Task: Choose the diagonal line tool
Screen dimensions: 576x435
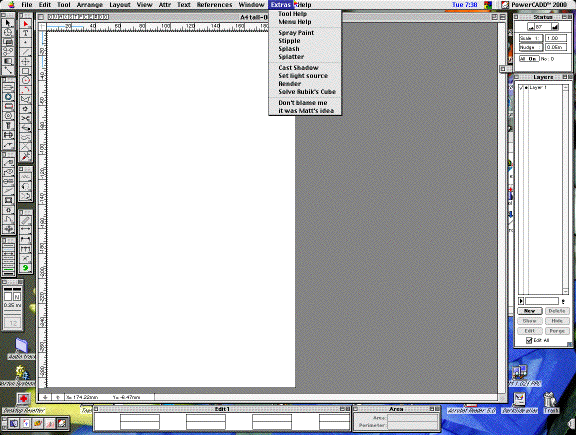Action: [25, 52]
